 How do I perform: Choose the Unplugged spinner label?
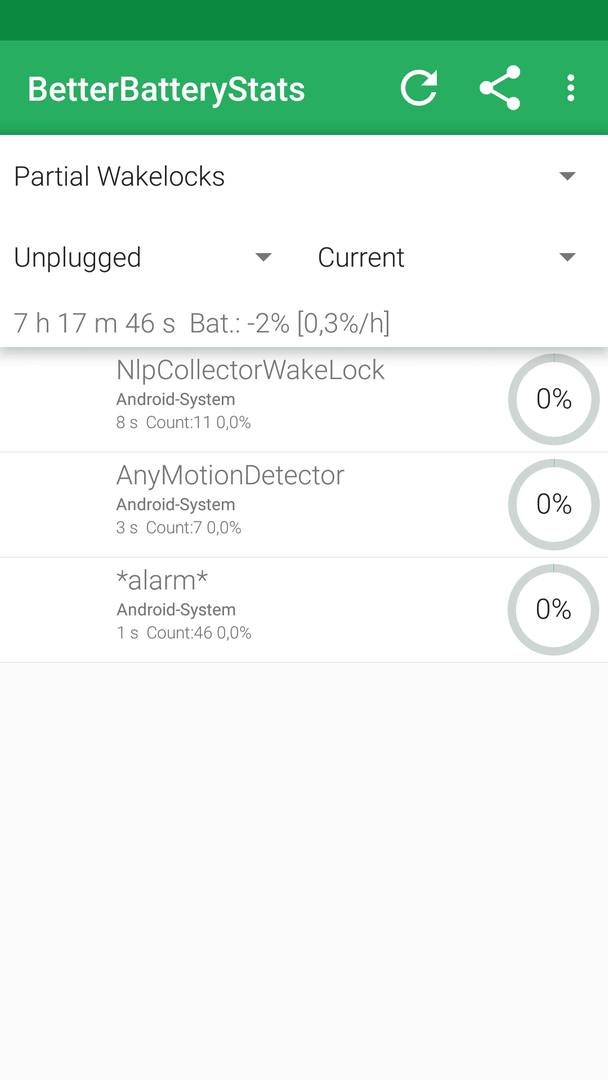click(x=78, y=258)
